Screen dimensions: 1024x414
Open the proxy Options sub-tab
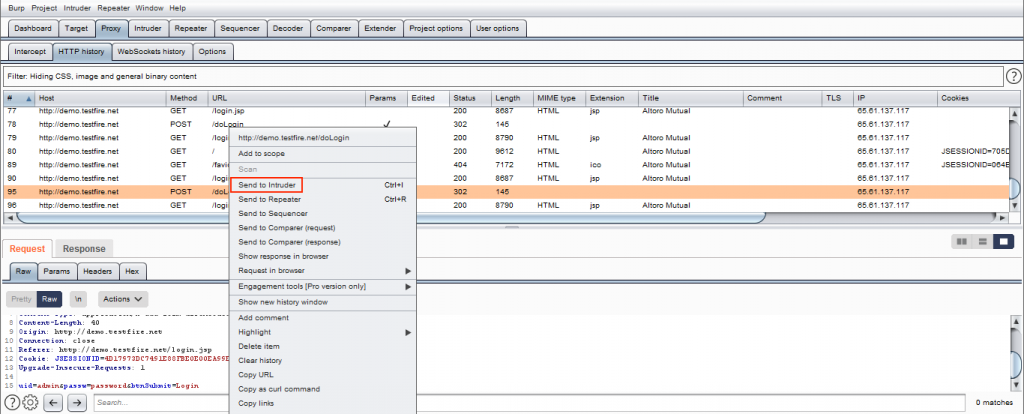pyautogui.click(x=212, y=51)
